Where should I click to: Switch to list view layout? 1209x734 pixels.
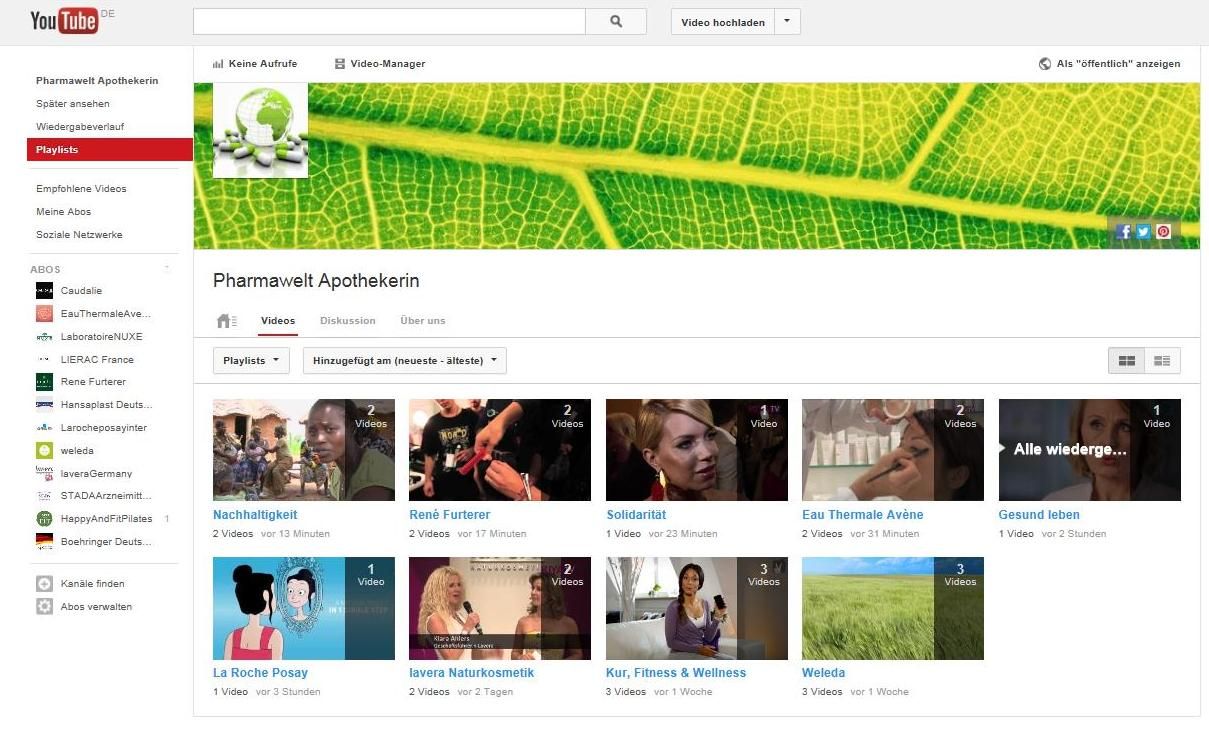(1162, 361)
